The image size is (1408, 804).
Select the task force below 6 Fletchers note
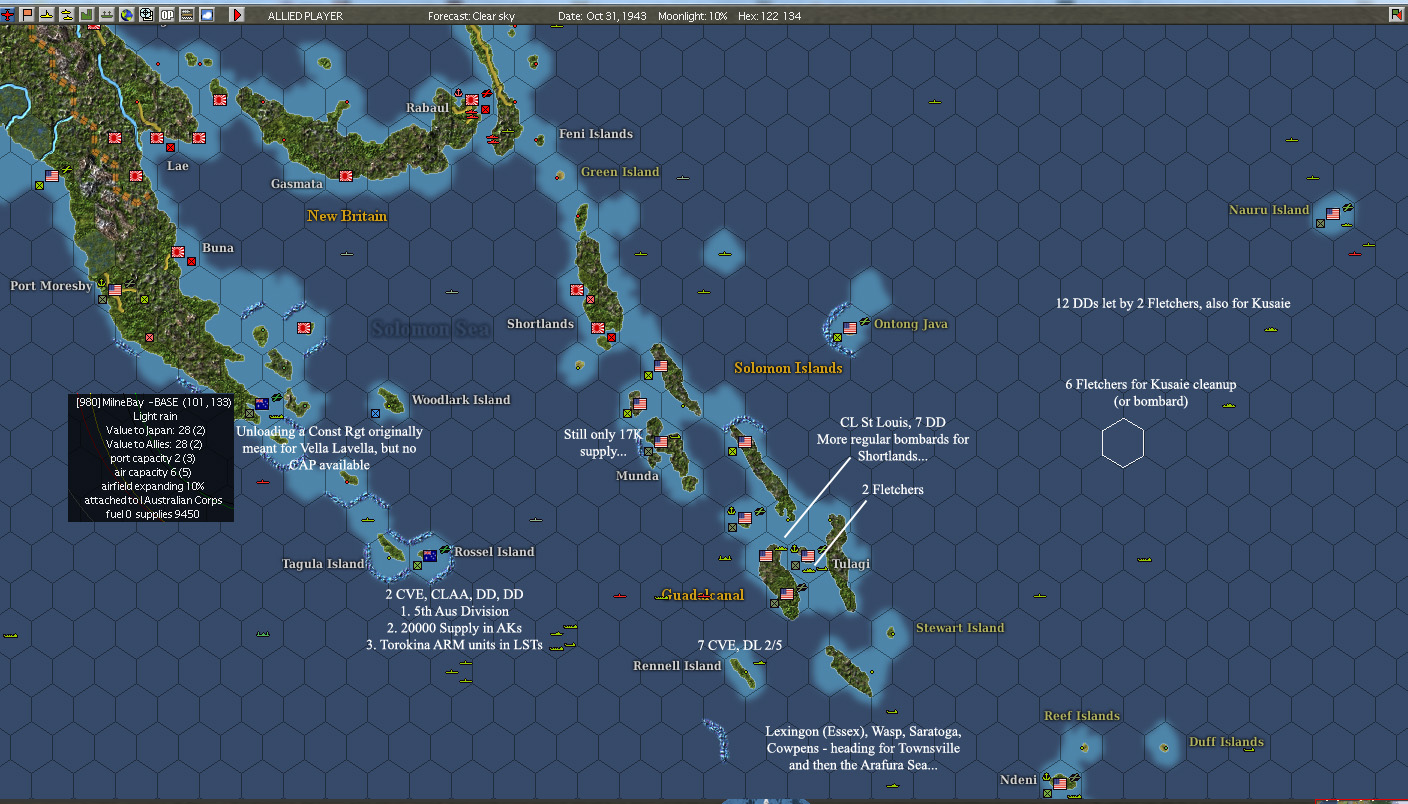[x=1229, y=405]
